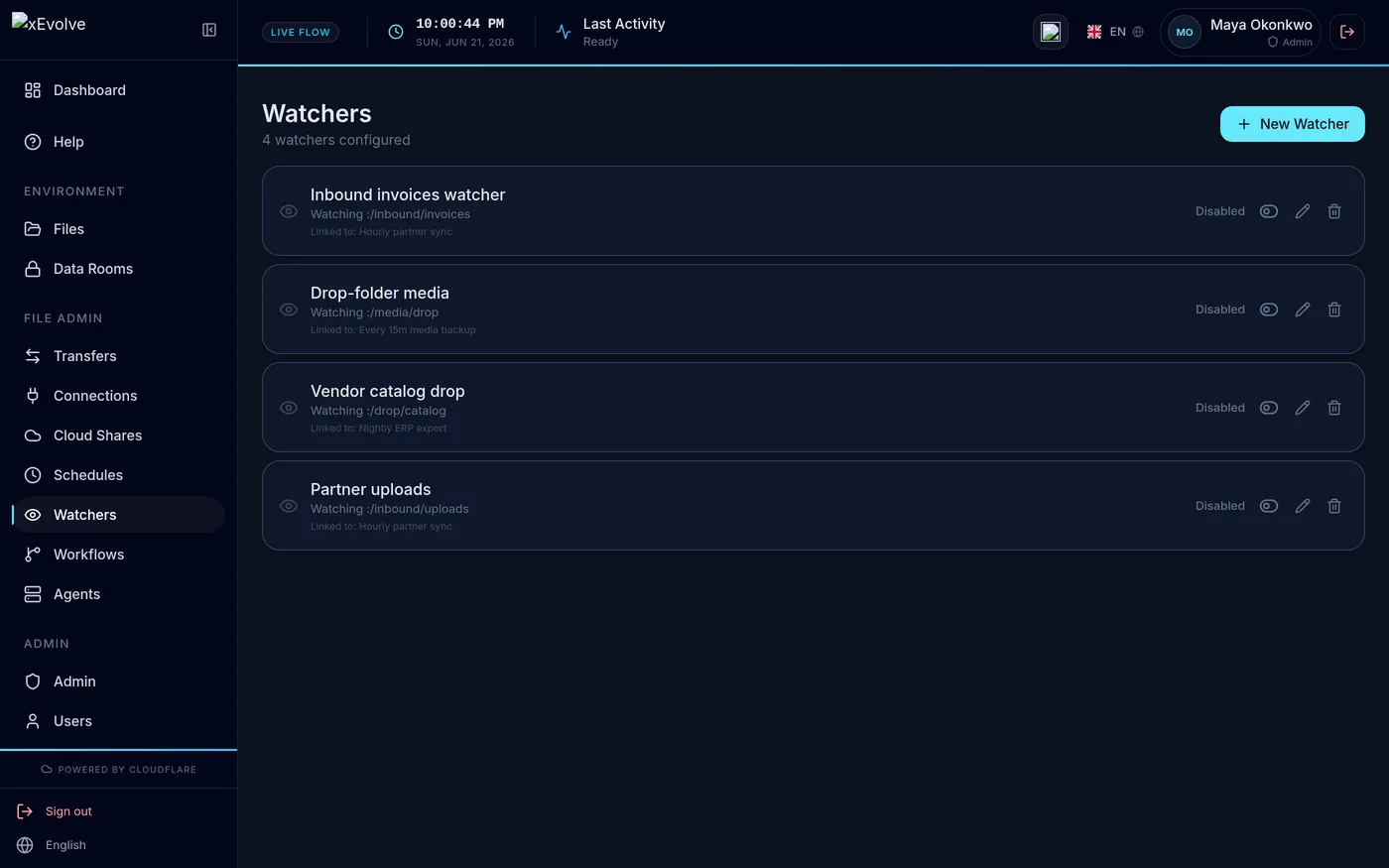1389x868 pixels.
Task: Click 'Linked to: Nightly ERP export' text
Action: 379,429
